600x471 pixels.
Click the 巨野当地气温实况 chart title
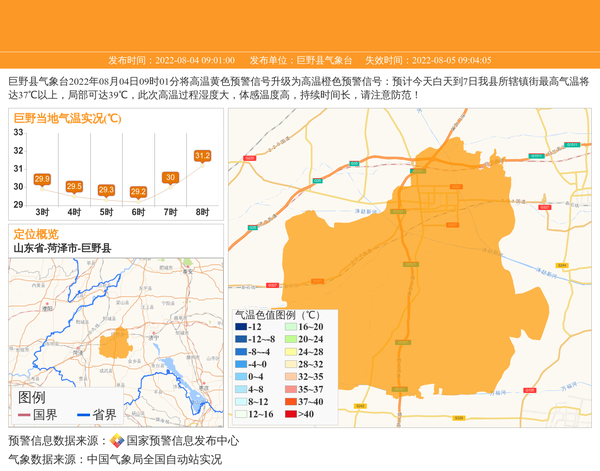[x=67, y=118]
